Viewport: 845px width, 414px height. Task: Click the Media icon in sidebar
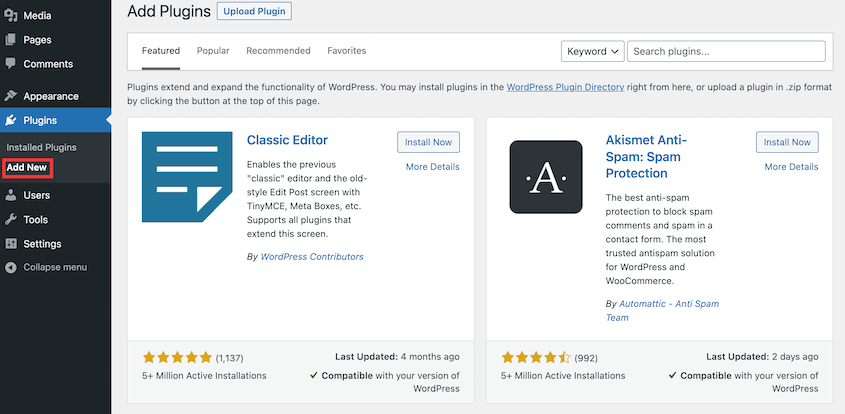(x=11, y=16)
